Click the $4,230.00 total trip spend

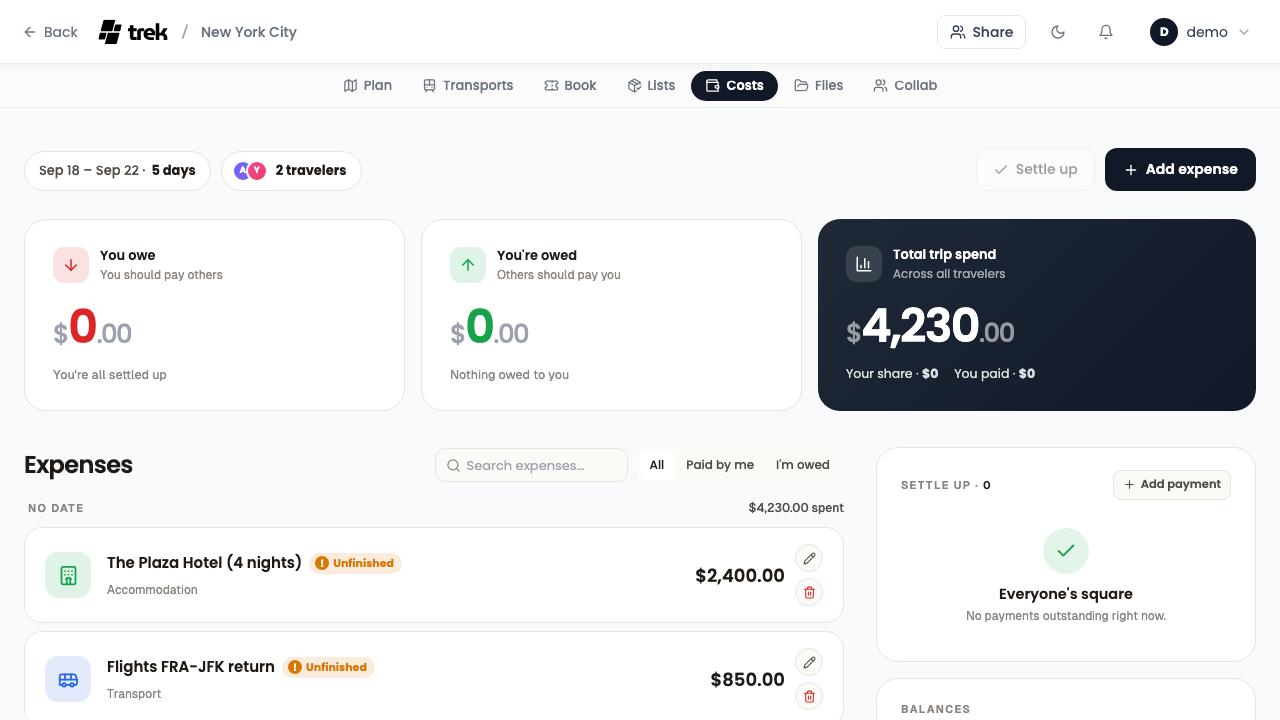(930, 327)
